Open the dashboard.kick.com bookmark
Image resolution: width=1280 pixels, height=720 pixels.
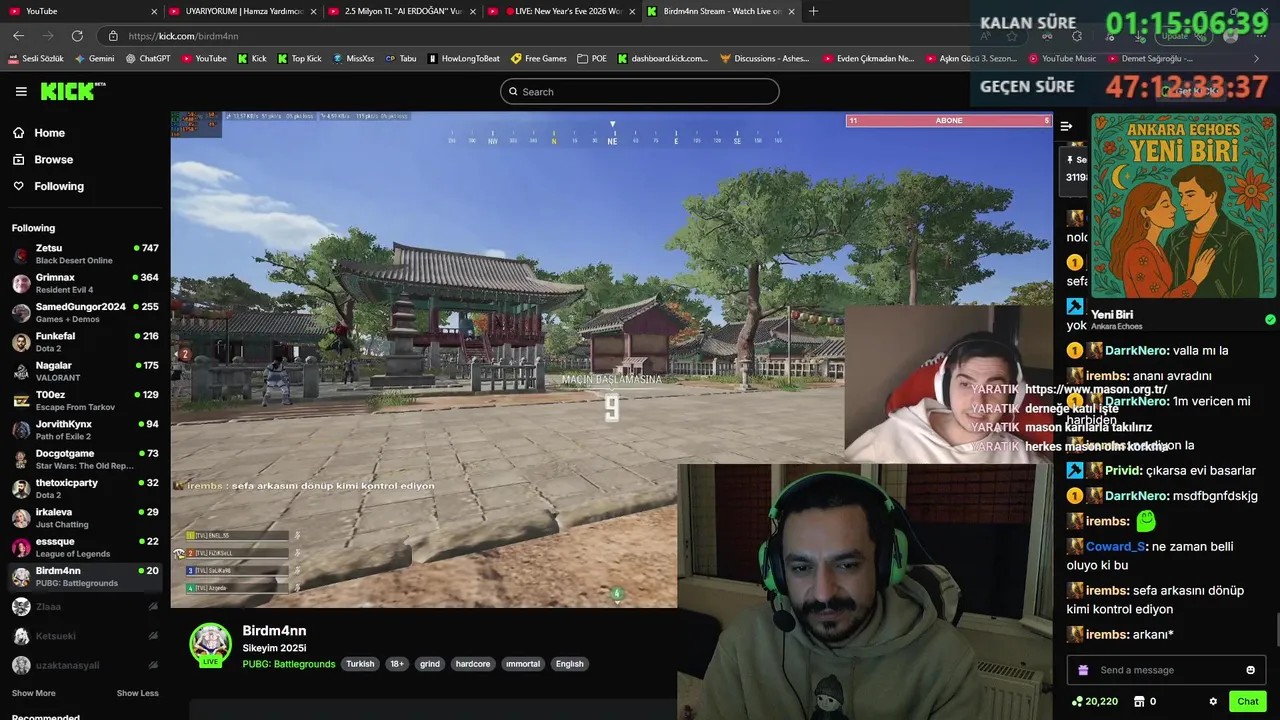click(x=663, y=59)
